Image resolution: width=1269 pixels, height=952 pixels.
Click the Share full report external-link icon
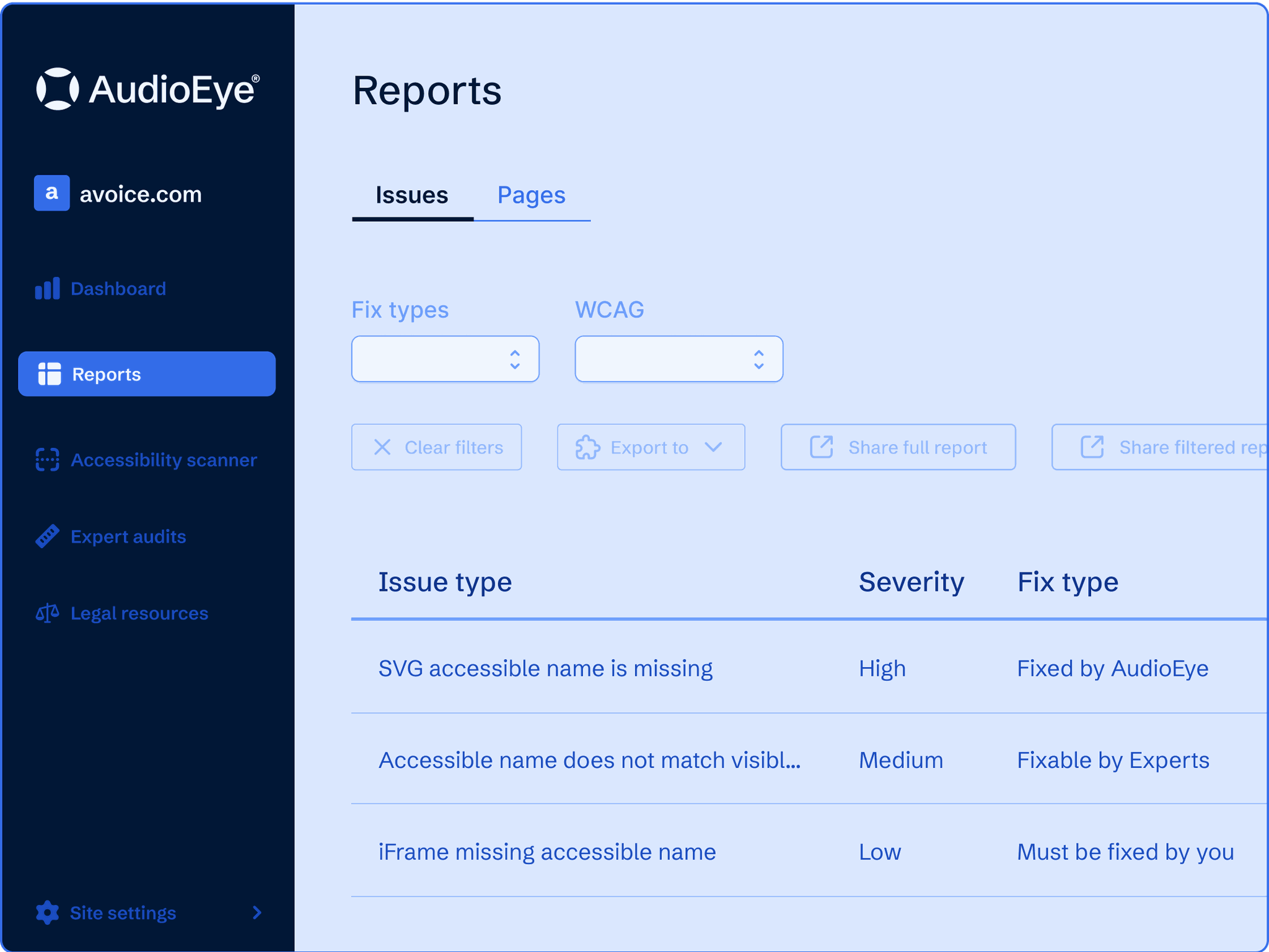[820, 447]
